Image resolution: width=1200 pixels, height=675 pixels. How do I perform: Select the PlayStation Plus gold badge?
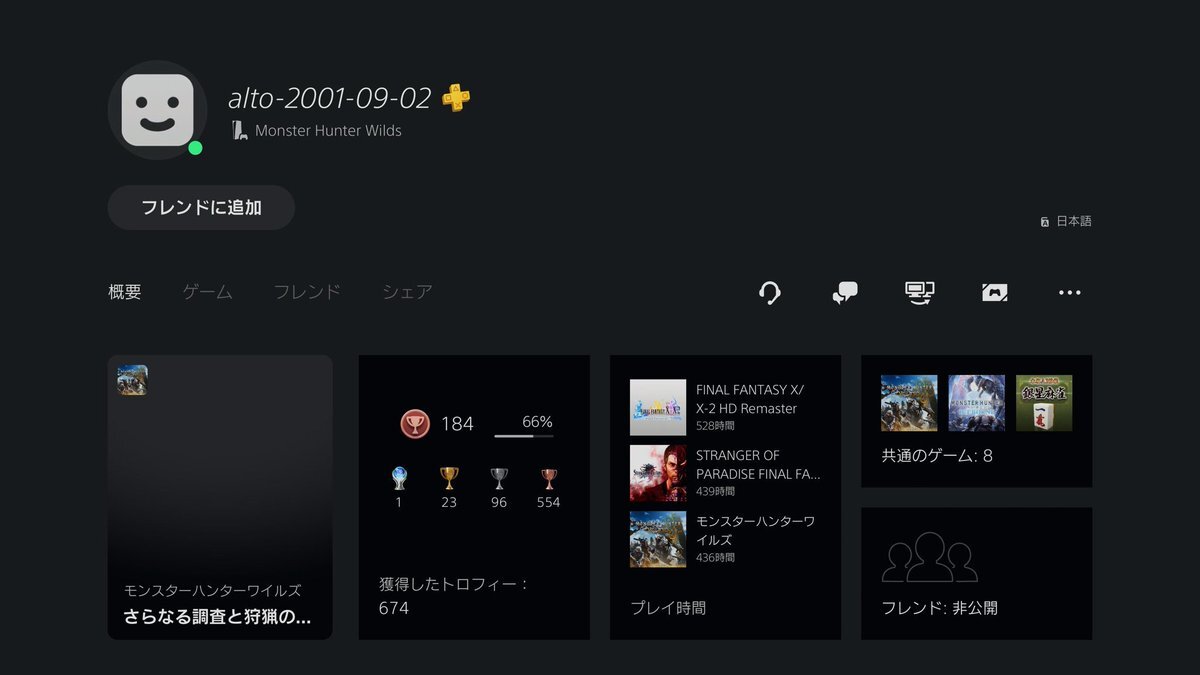pos(456,97)
